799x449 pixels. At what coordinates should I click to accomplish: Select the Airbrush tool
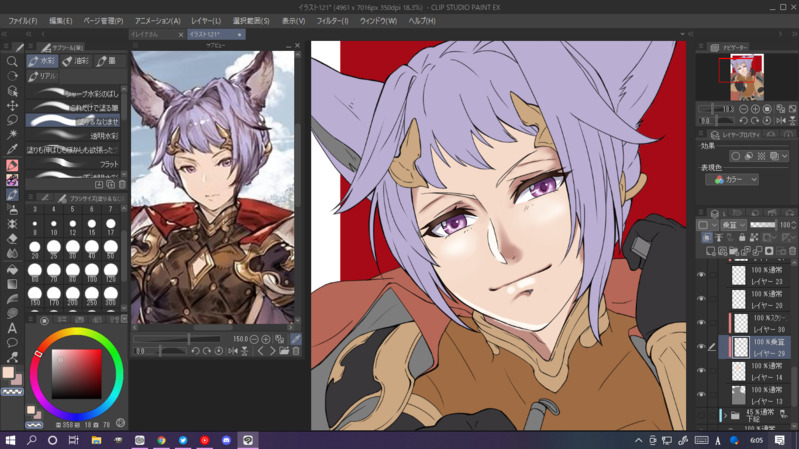coord(12,209)
